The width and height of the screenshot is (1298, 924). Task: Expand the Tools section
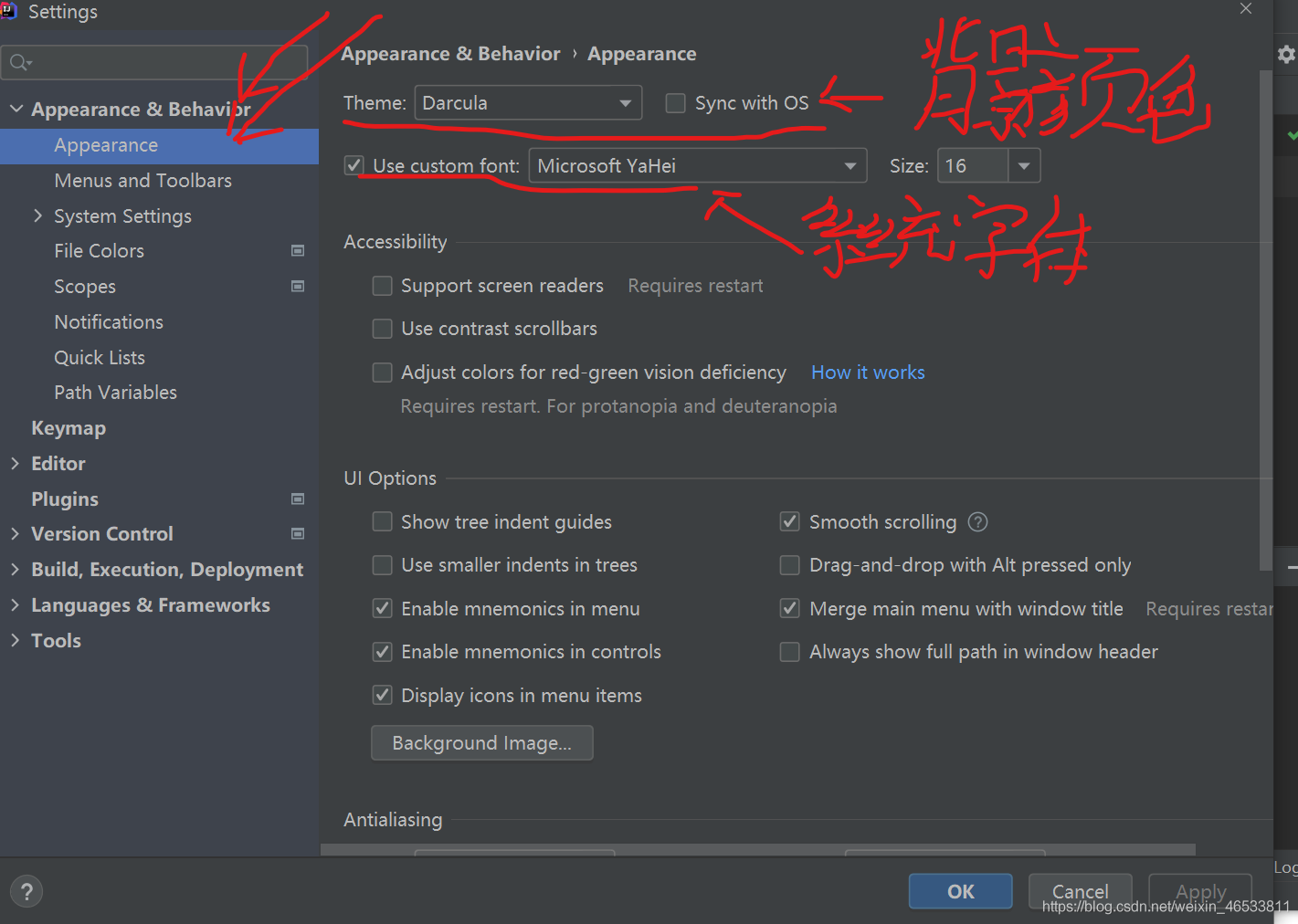[15, 641]
